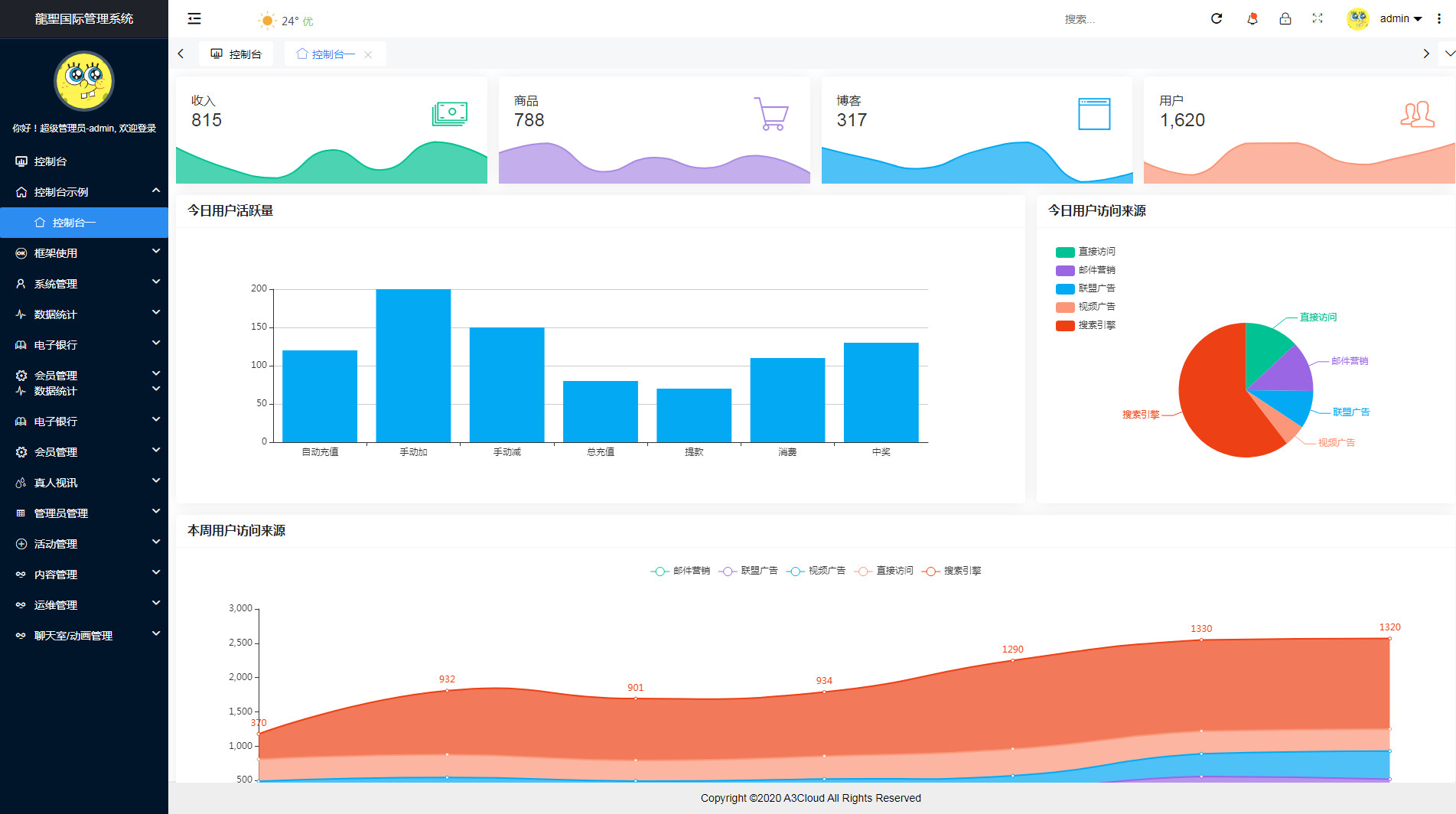1456x814 pixels.
Task: Click the lock screen icon
Action: tap(1285, 19)
